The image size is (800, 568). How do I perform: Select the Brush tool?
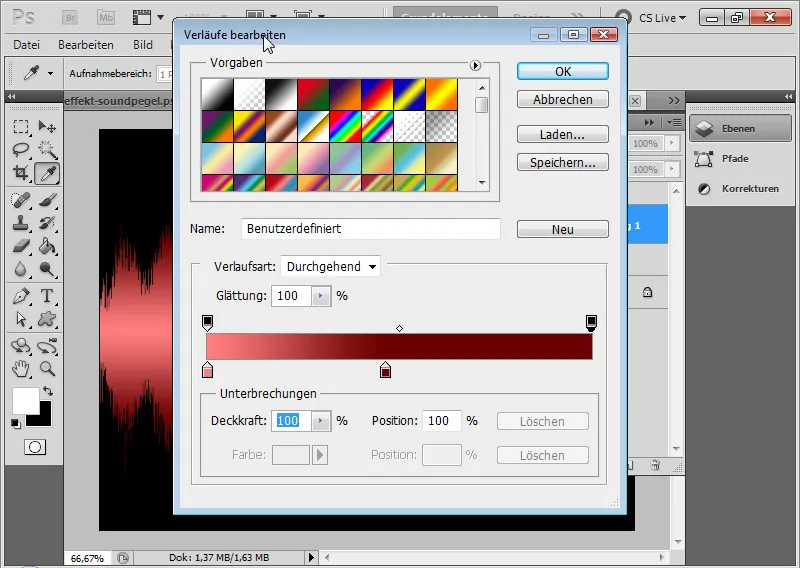[47, 200]
